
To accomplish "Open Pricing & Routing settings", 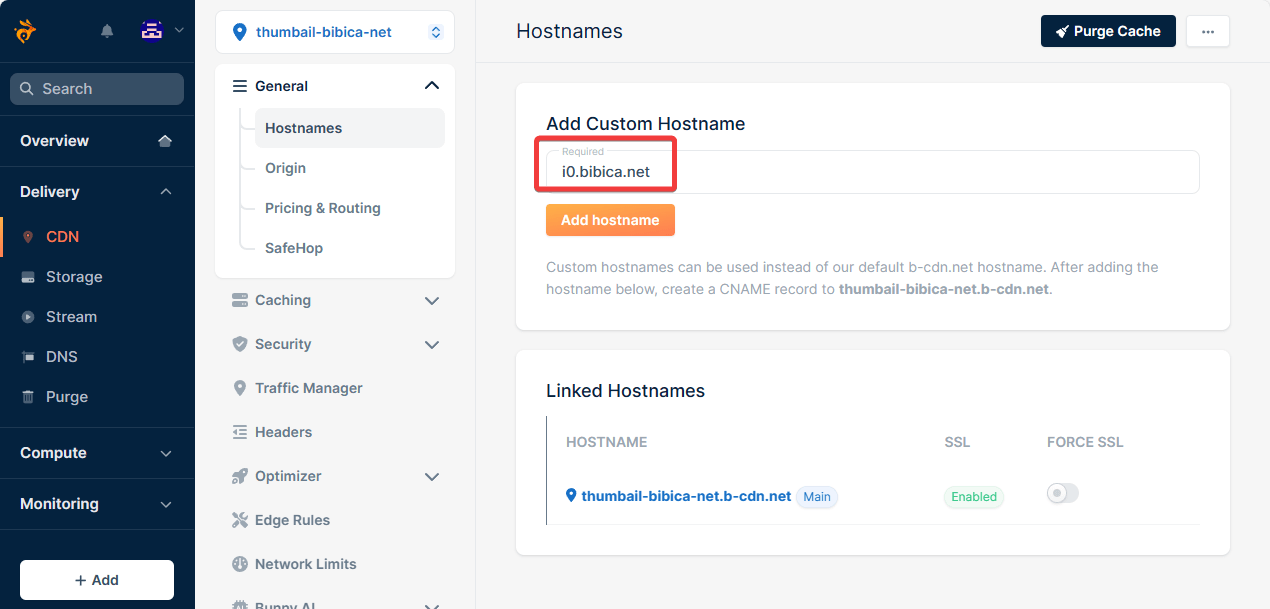I will point(323,208).
